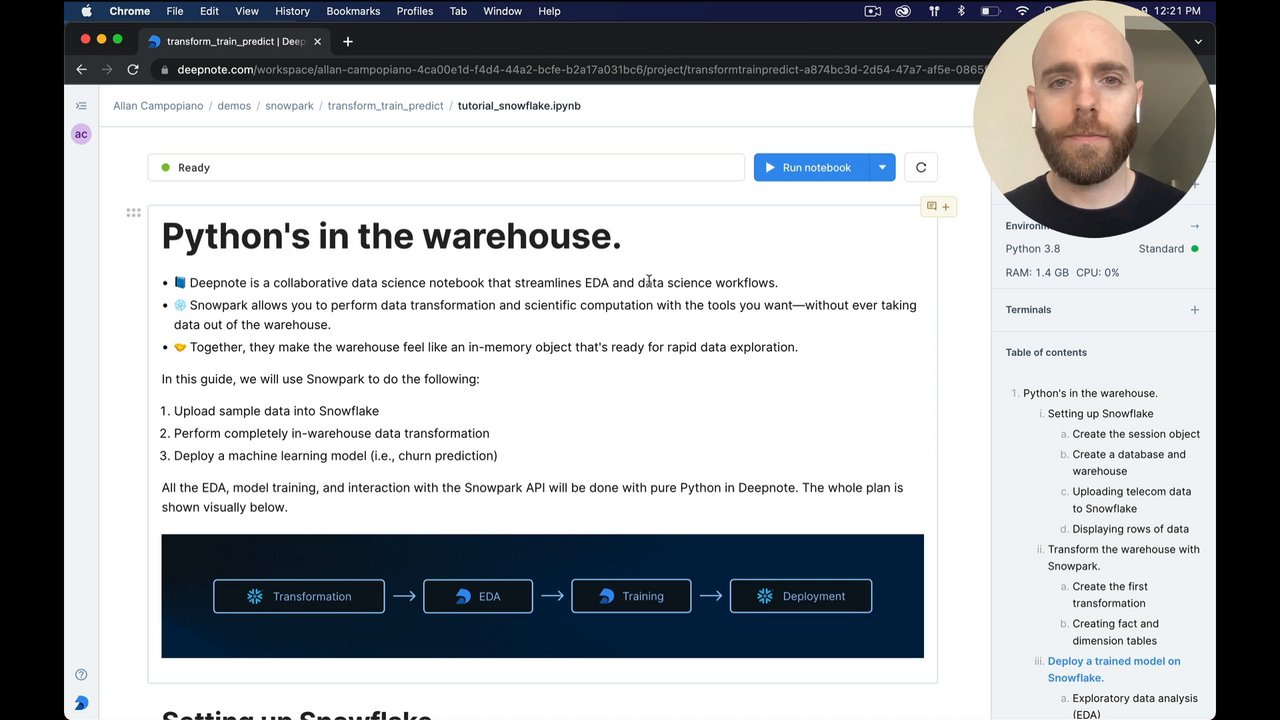The width and height of the screenshot is (1280, 720).
Task: Click the Deployment box in the diagram
Action: point(801,596)
